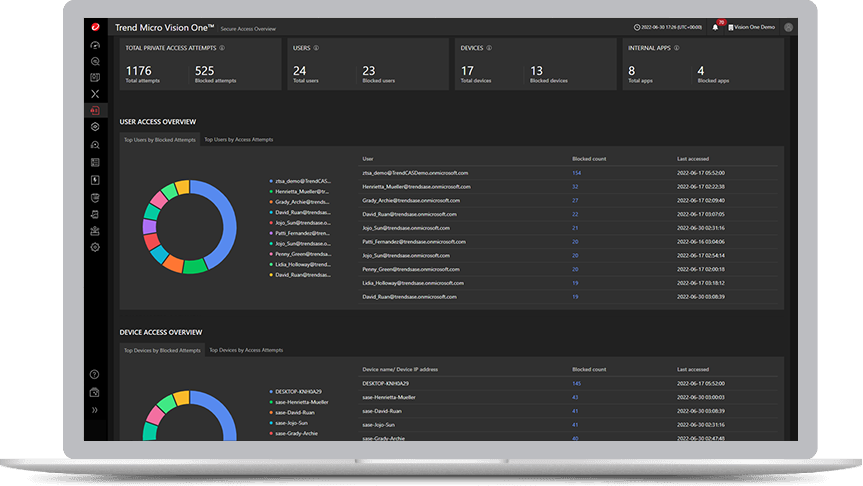Toggle sase-Jojo-Sun legend entry

pyautogui.click(x=289, y=423)
